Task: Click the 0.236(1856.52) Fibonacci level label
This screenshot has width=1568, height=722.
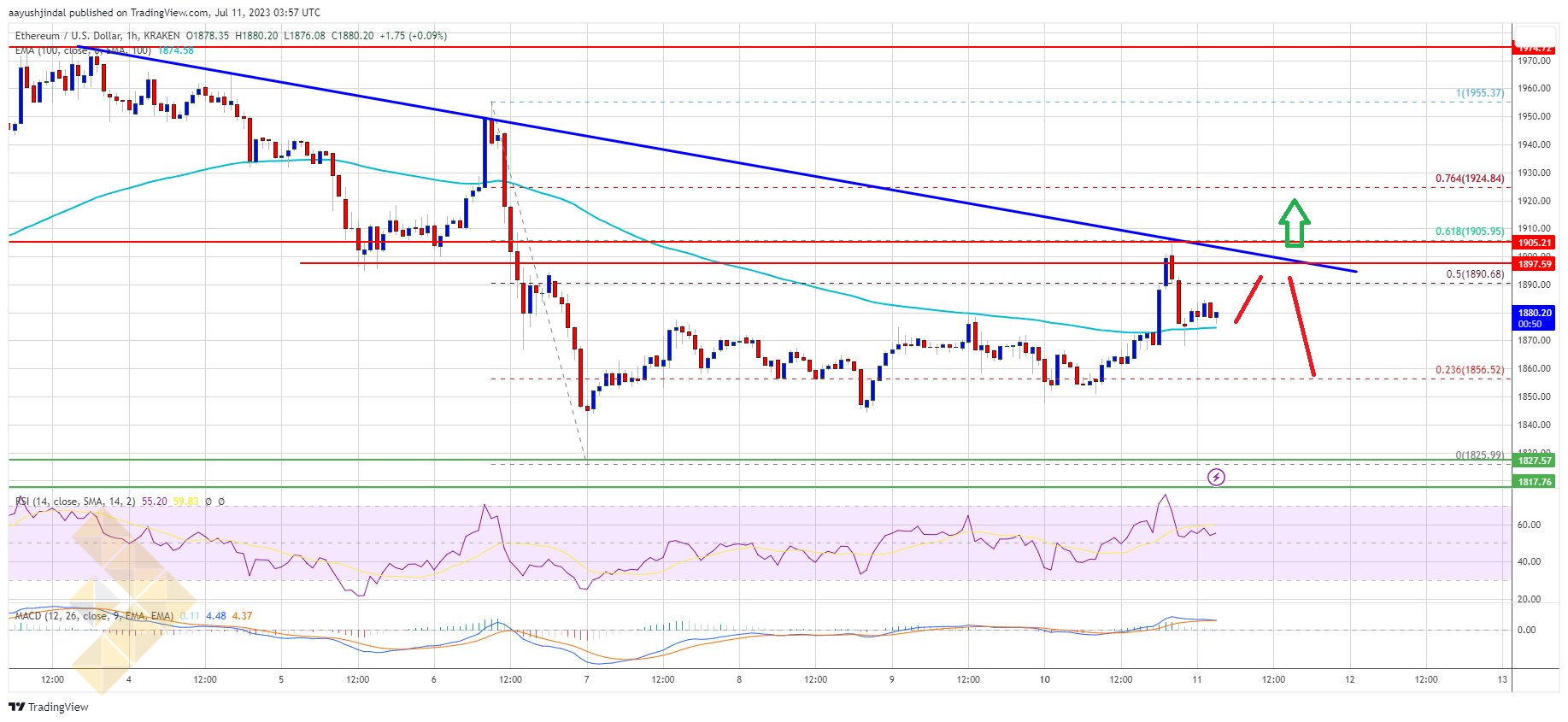Action: [x=1469, y=370]
